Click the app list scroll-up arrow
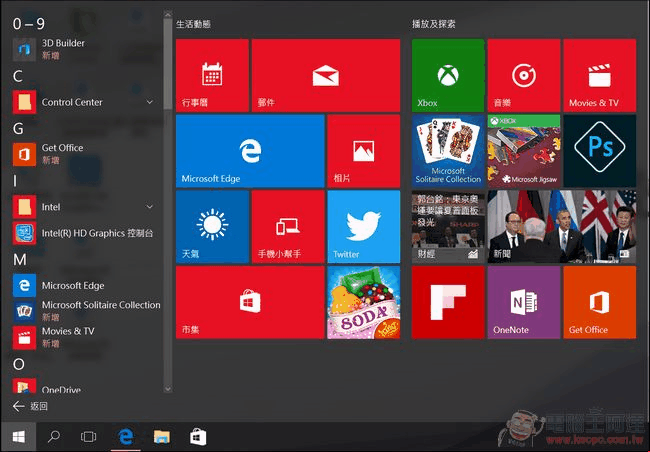The height and width of the screenshot is (452, 650). (167, 15)
